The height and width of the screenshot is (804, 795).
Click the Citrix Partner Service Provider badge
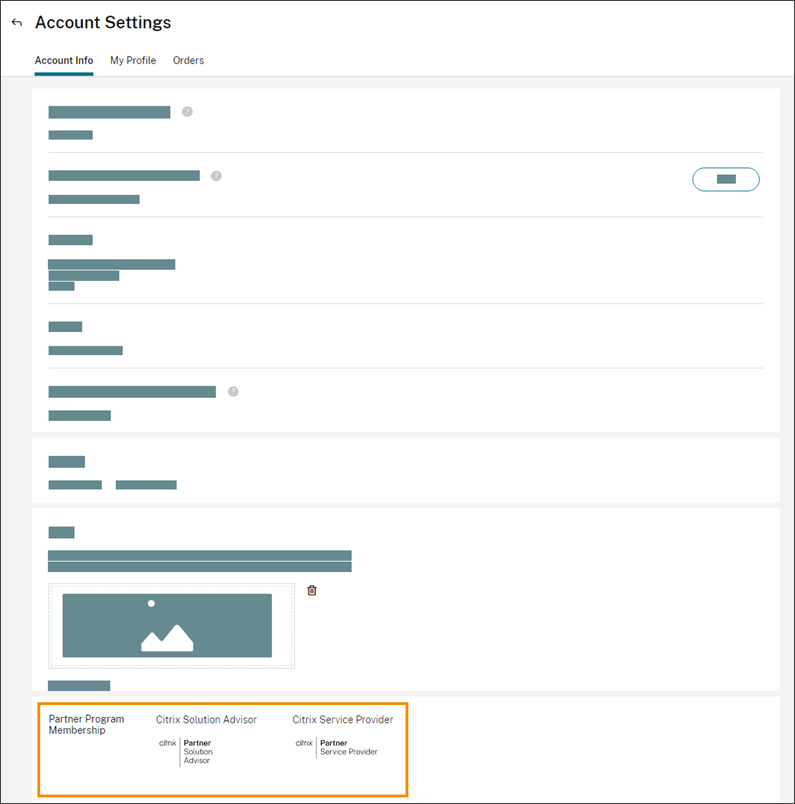[336, 748]
